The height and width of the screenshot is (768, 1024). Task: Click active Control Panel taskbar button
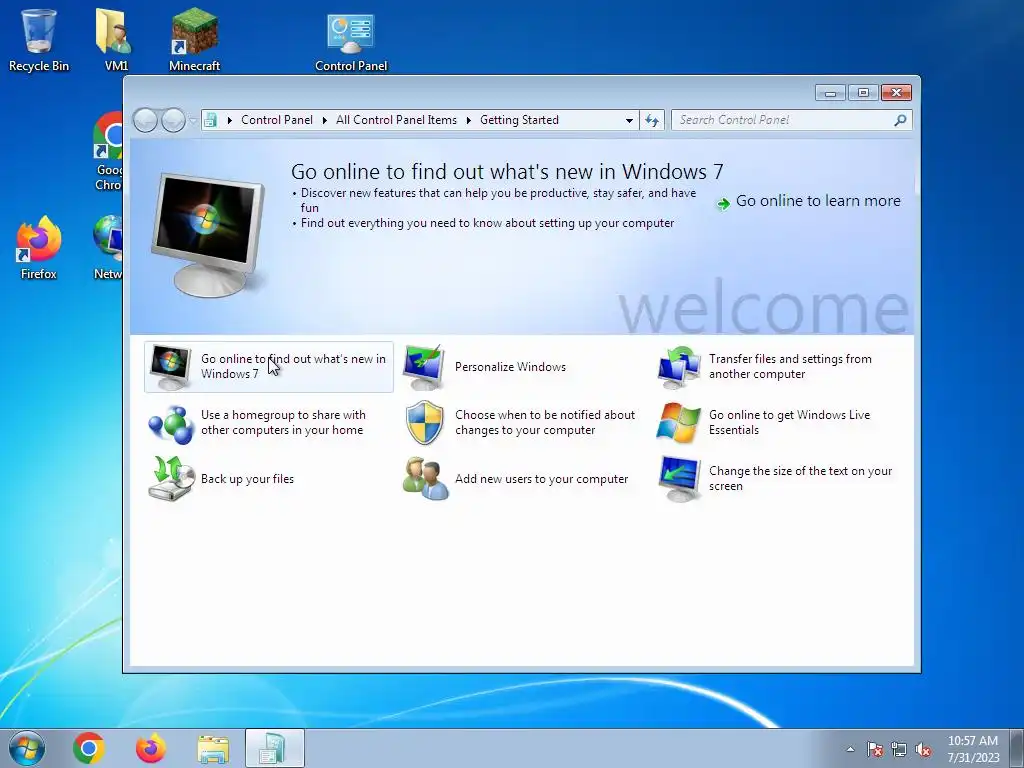274,748
